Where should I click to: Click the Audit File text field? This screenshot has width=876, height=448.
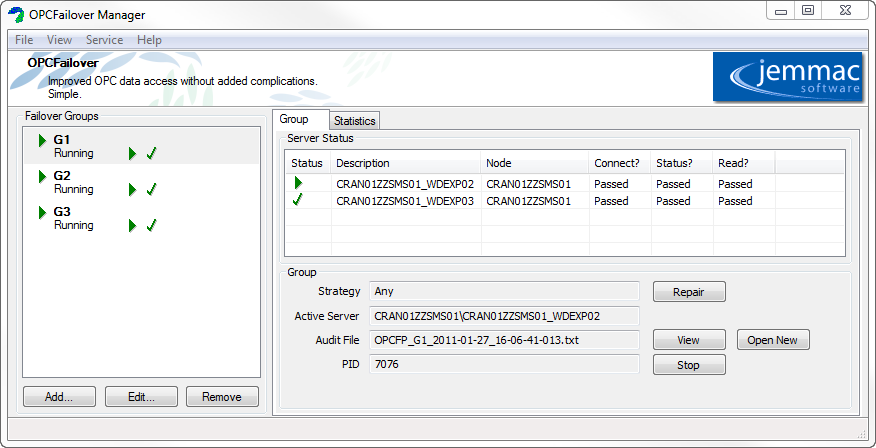503,340
